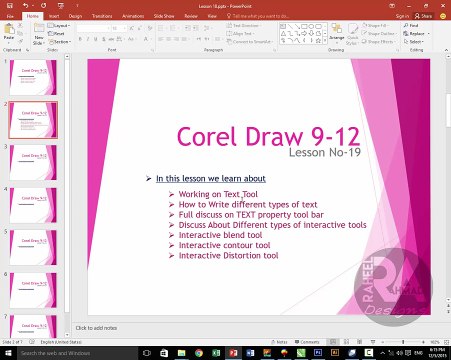Adjust the zoom slider in status bar
This screenshot has height=360, width=451.
[x=403, y=342]
